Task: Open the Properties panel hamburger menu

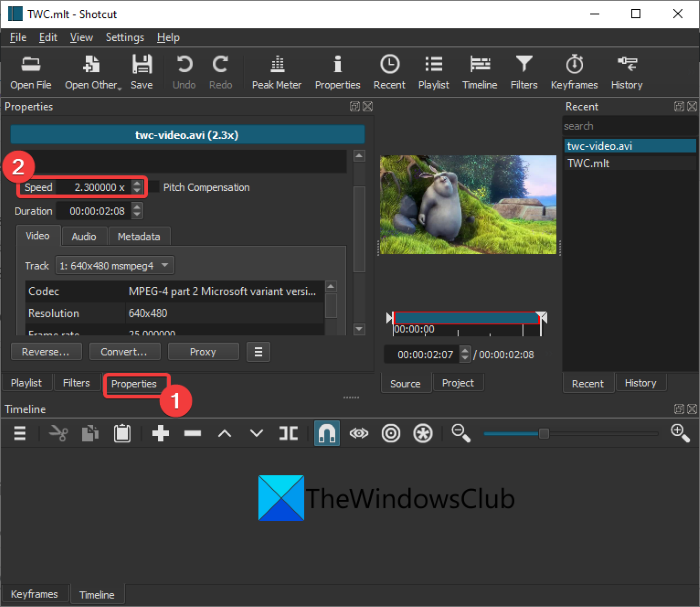Action: (x=258, y=352)
